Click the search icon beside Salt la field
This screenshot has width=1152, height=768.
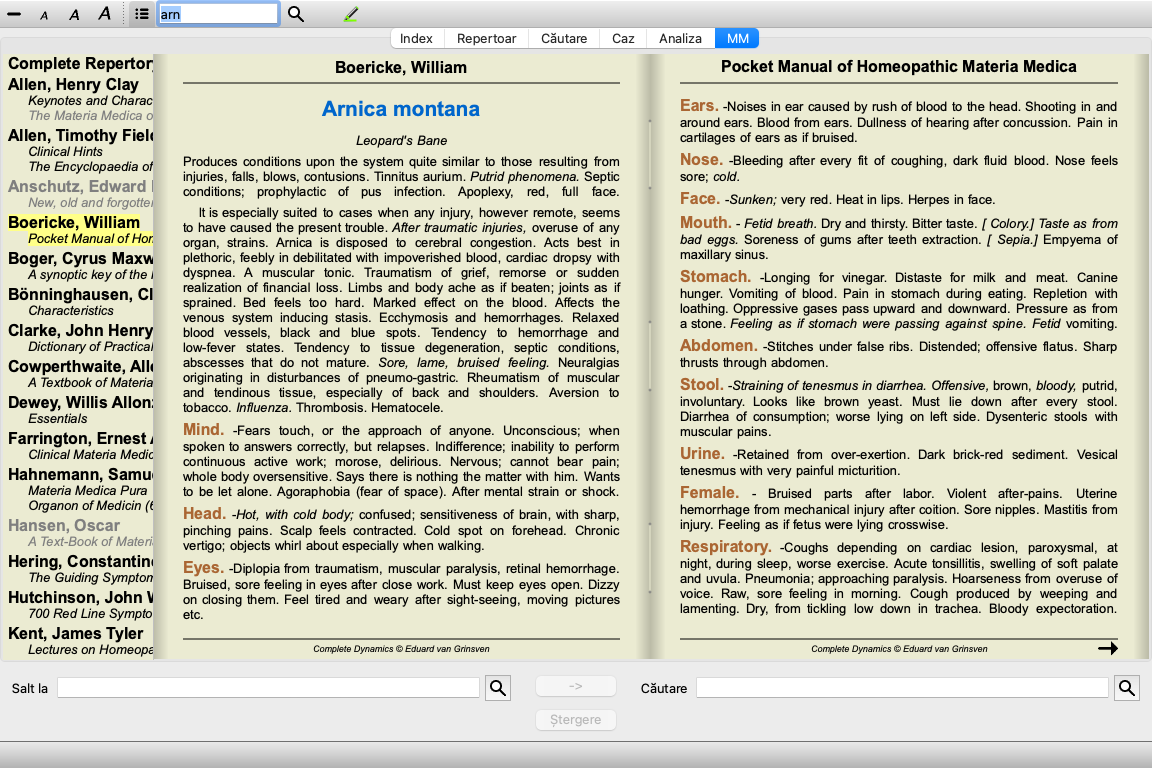(498, 688)
